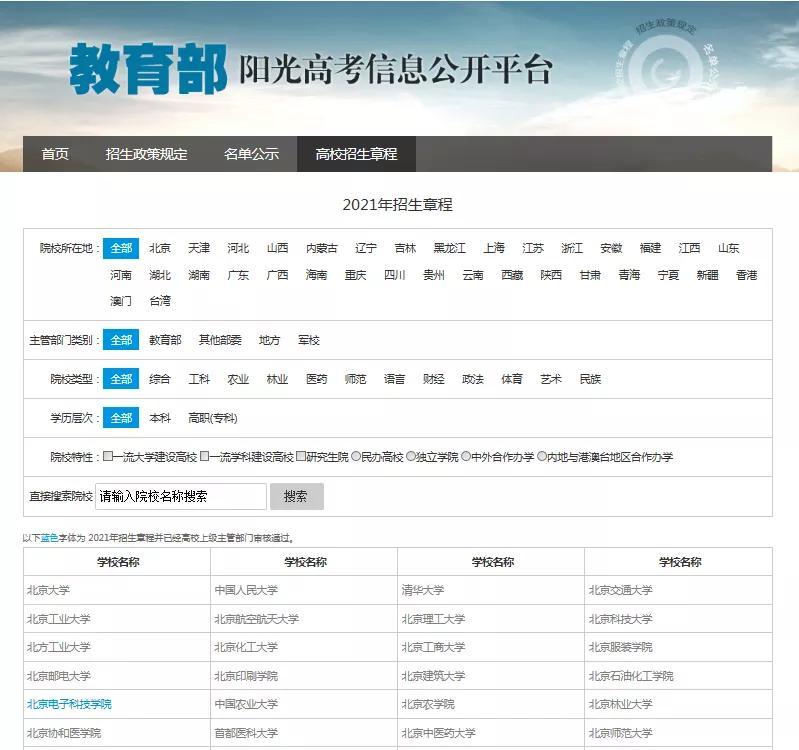799x750 pixels.
Task: Filter location by 河南
Action: tap(121, 275)
